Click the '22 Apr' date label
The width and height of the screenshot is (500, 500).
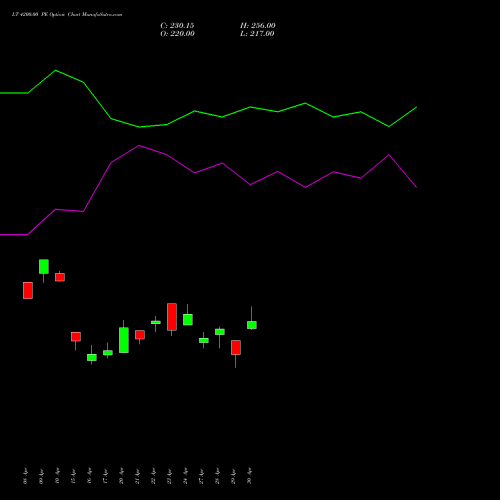[x=153, y=476]
